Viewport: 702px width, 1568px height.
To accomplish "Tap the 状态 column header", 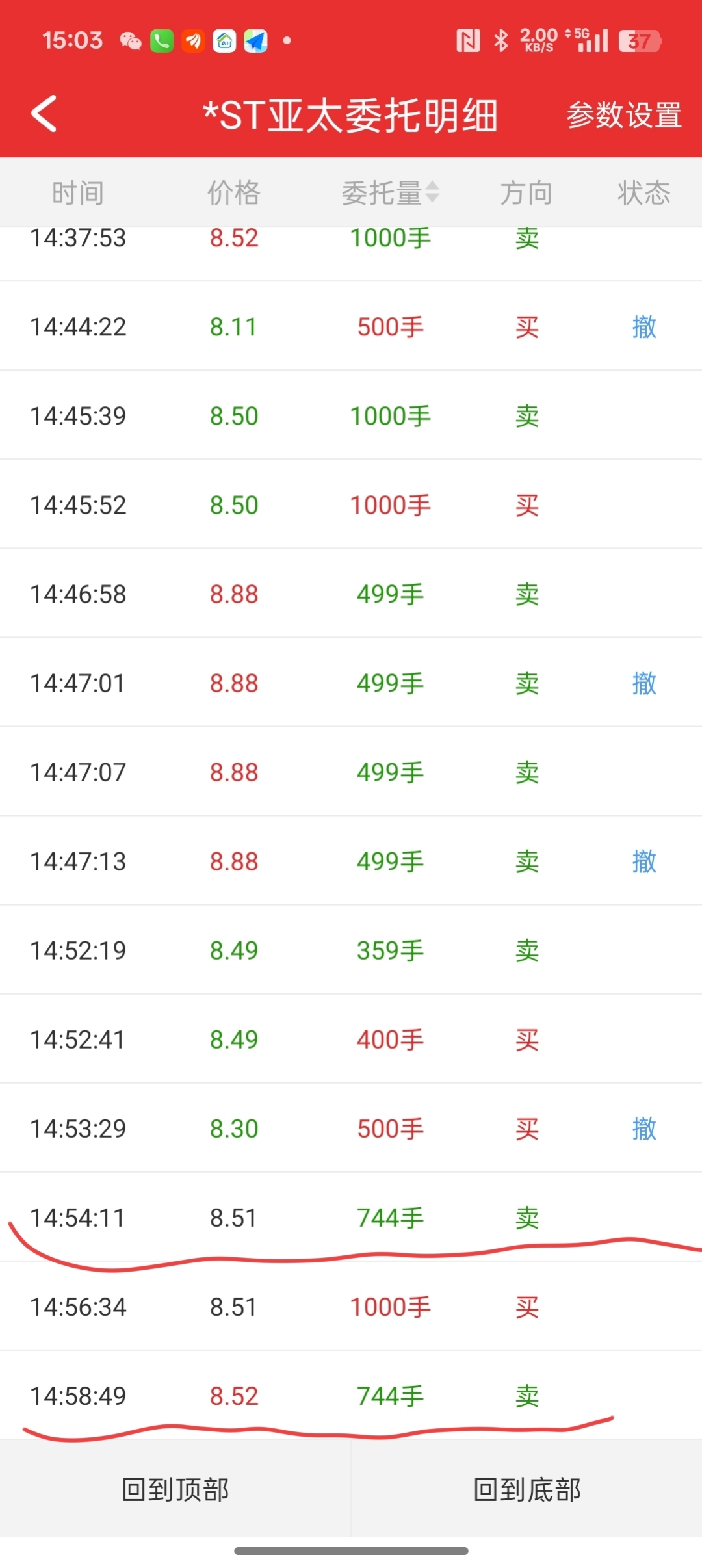I will (643, 193).
